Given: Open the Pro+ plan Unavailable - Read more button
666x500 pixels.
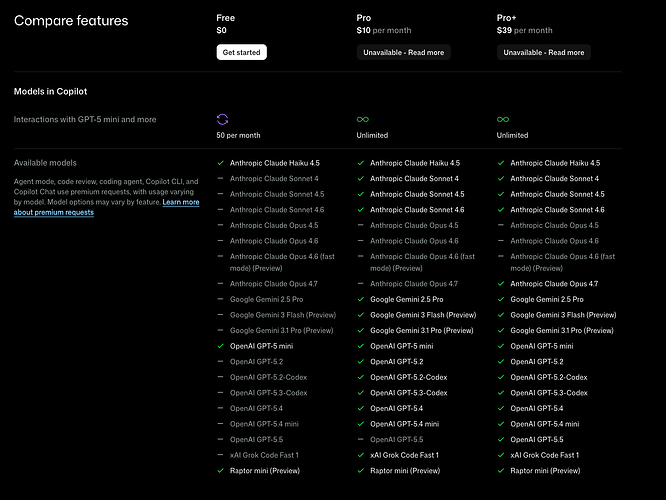Looking at the screenshot, I should coord(543,52).
